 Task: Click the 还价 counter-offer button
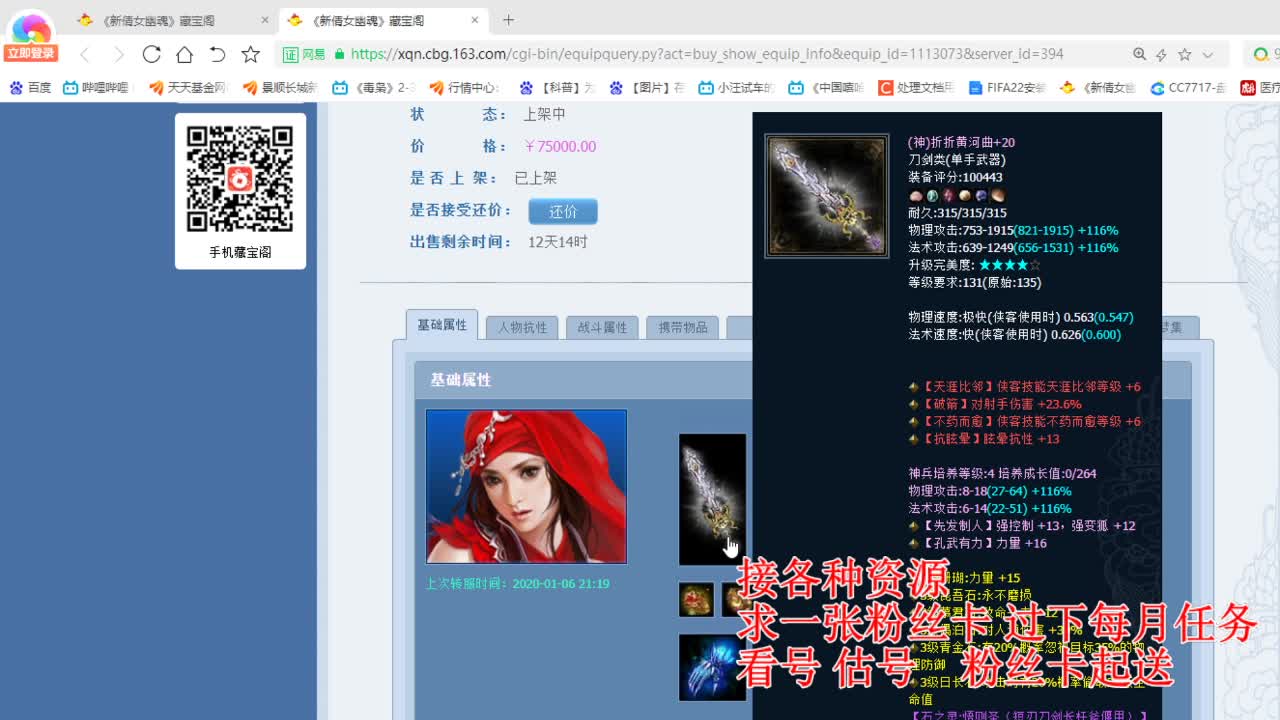[563, 211]
